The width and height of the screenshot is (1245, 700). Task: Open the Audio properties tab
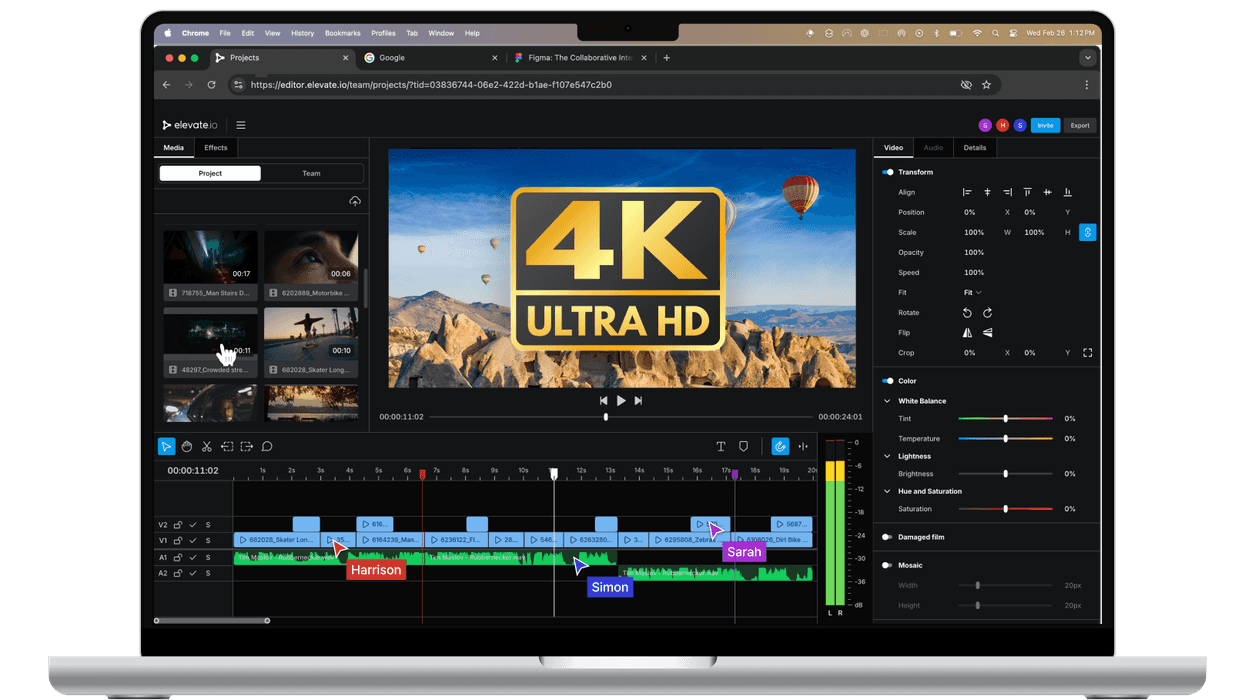coord(933,148)
